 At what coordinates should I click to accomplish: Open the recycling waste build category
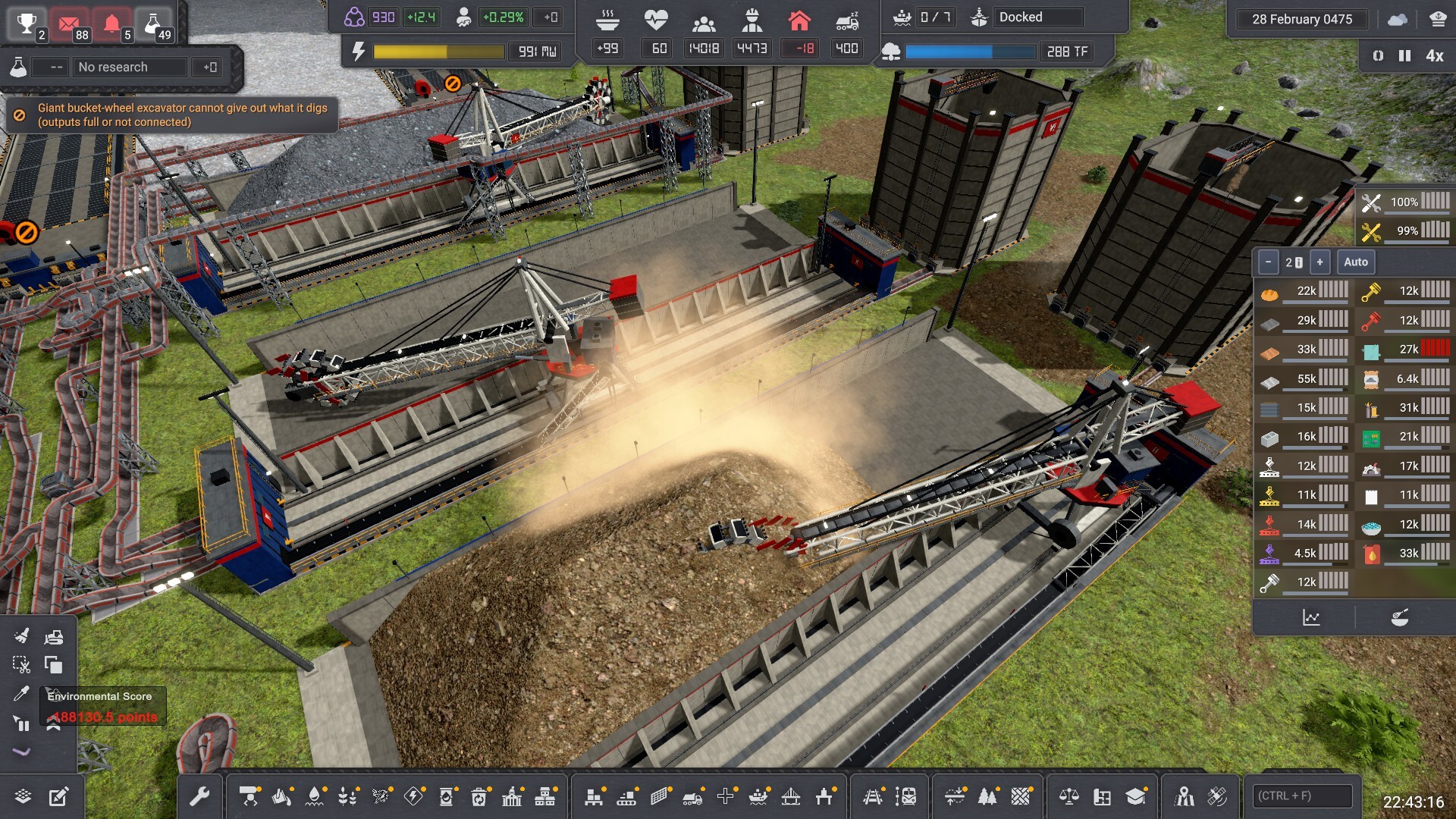pos(479,796)
